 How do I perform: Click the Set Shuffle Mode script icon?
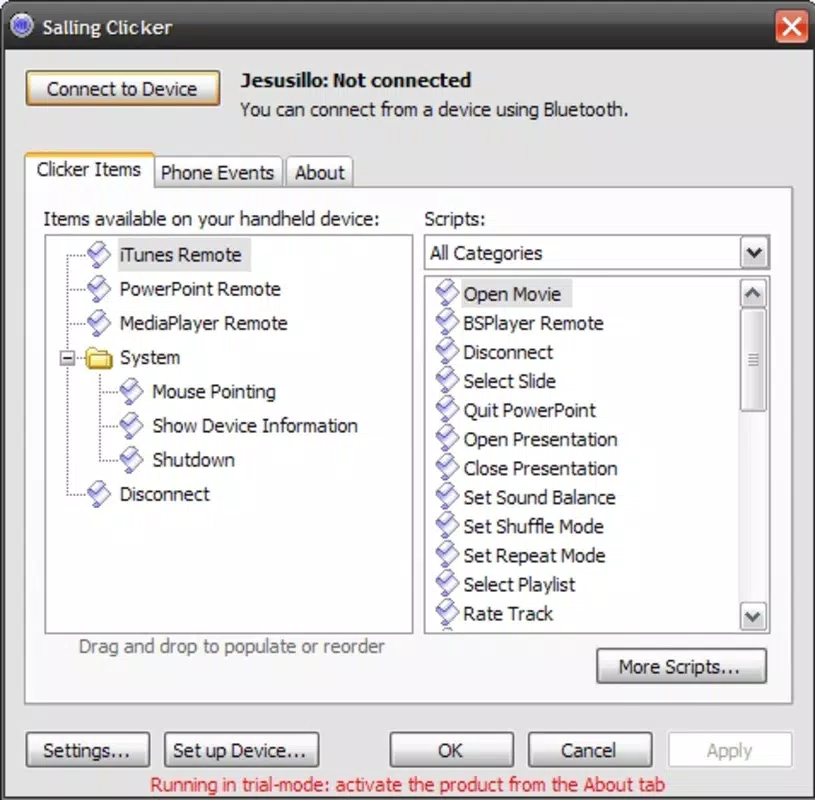[x=447, y=526]
